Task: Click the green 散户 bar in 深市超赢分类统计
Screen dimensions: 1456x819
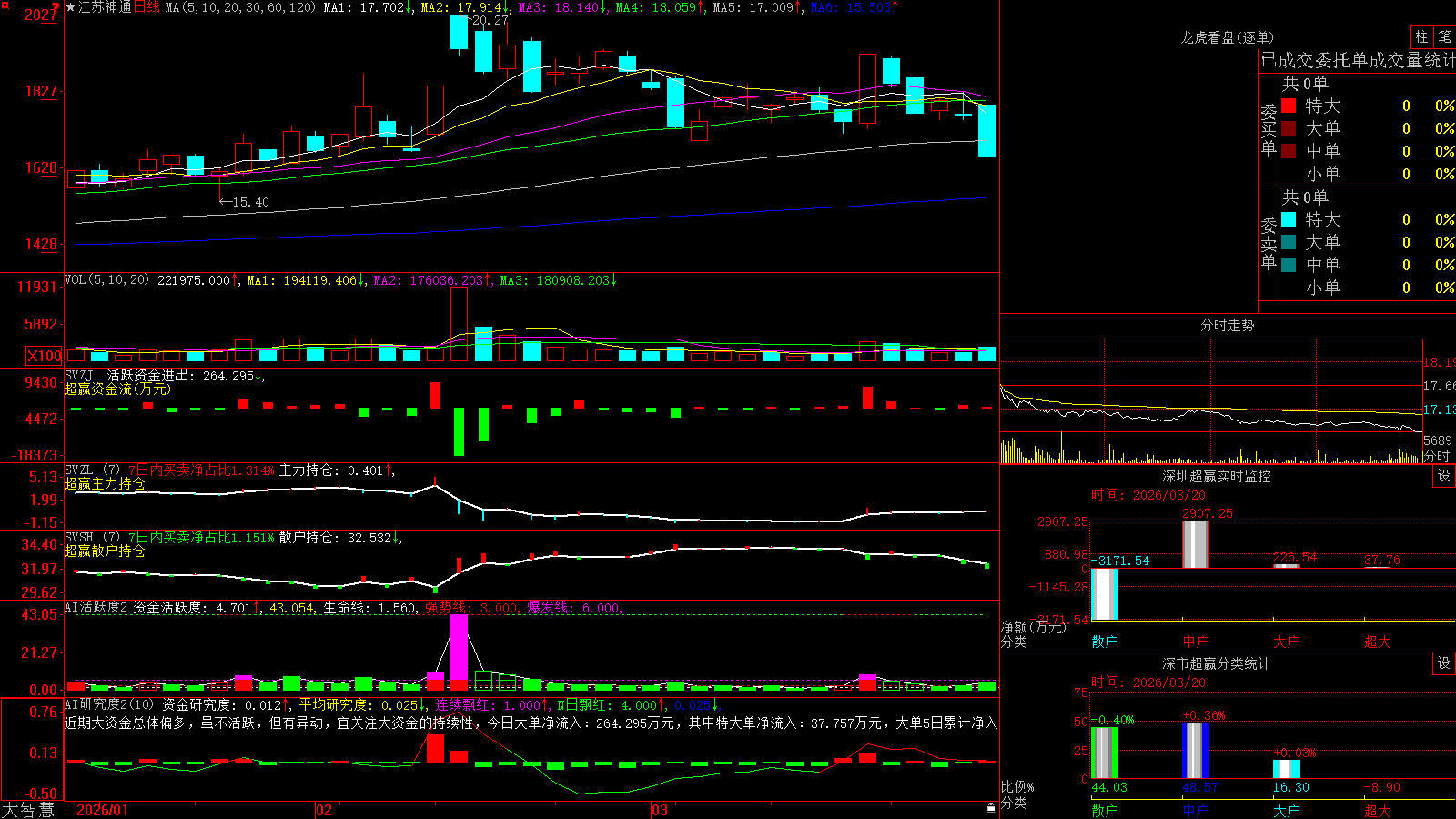Action: click(x=1104, y=753)
